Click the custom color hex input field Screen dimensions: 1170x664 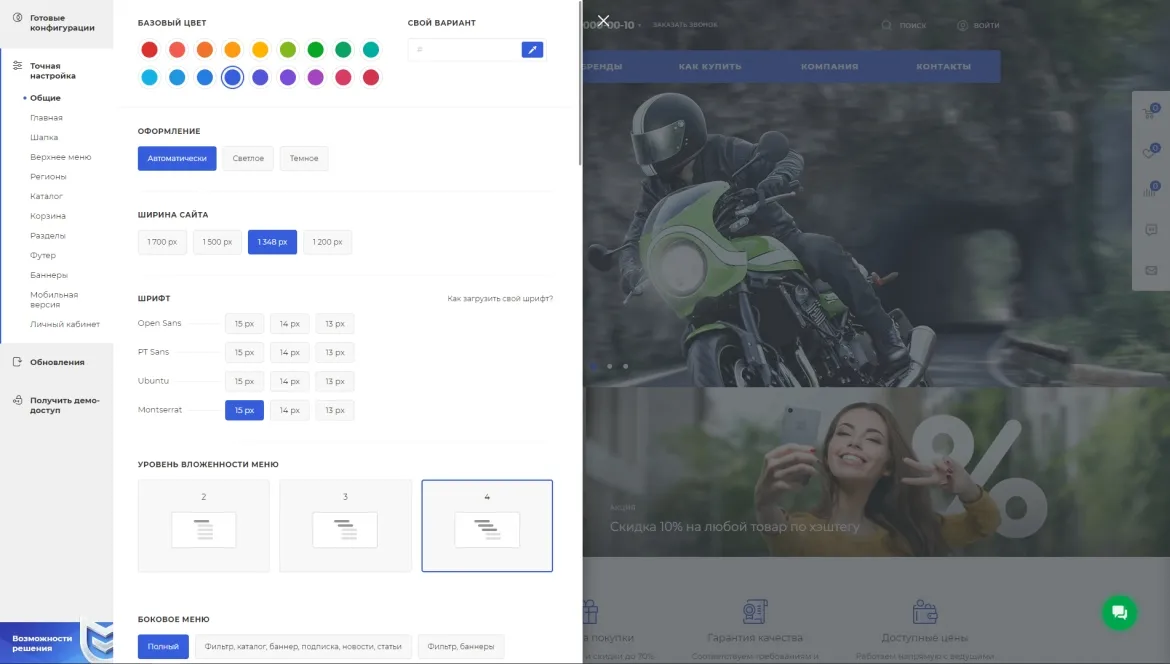465,50
